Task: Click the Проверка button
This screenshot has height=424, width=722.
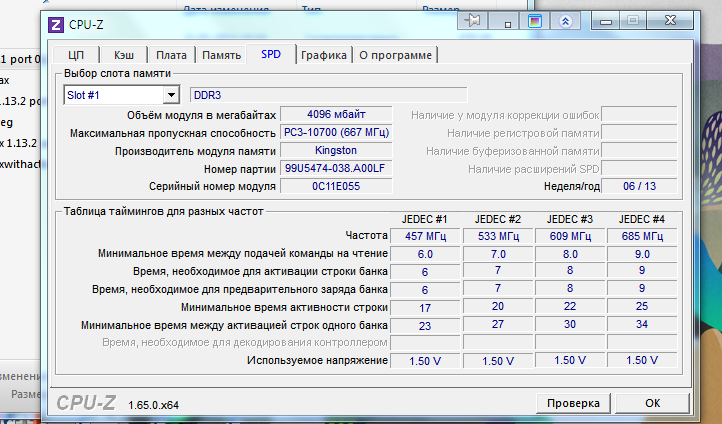Action: pos(573,403)
